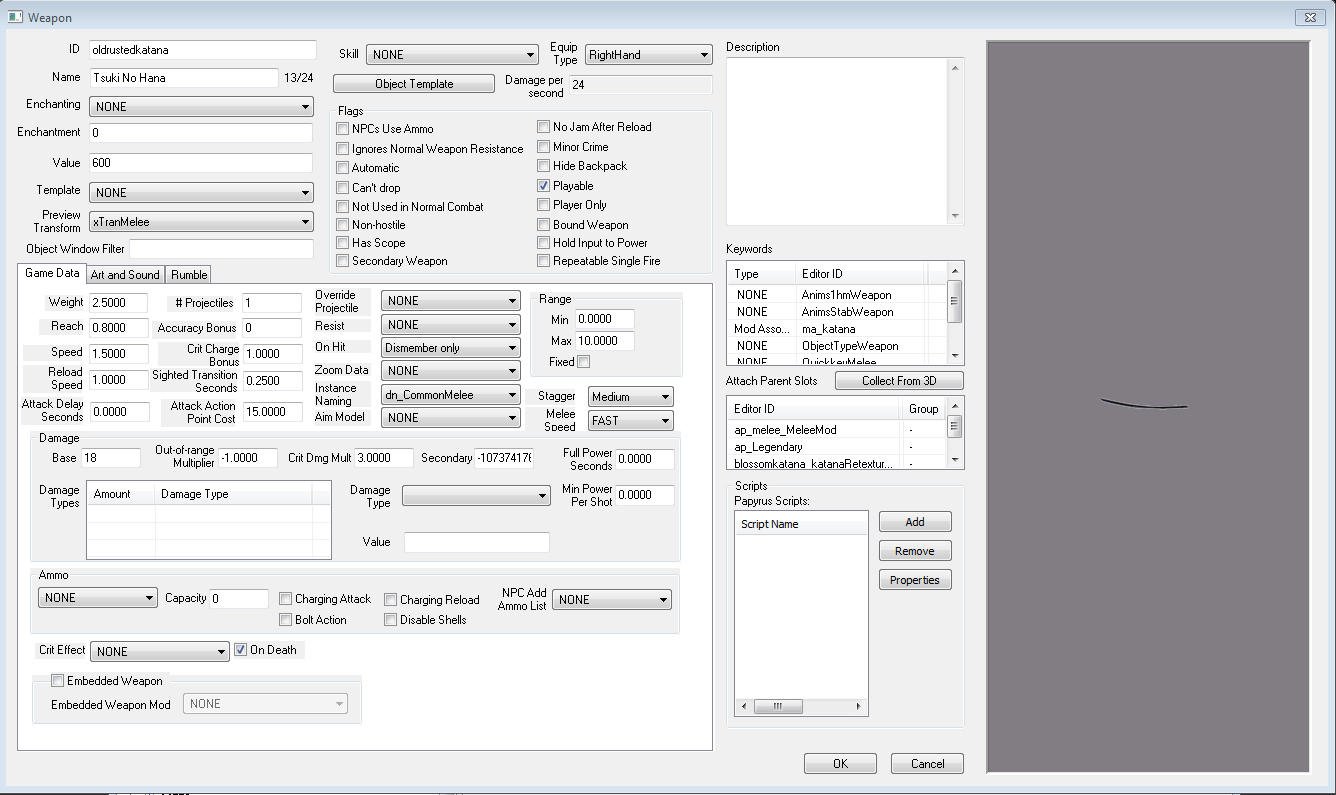This screenshot has width=1336, height=795.
Task: Expand the Enchanting dropdown
Action: (x=202, y=107)
